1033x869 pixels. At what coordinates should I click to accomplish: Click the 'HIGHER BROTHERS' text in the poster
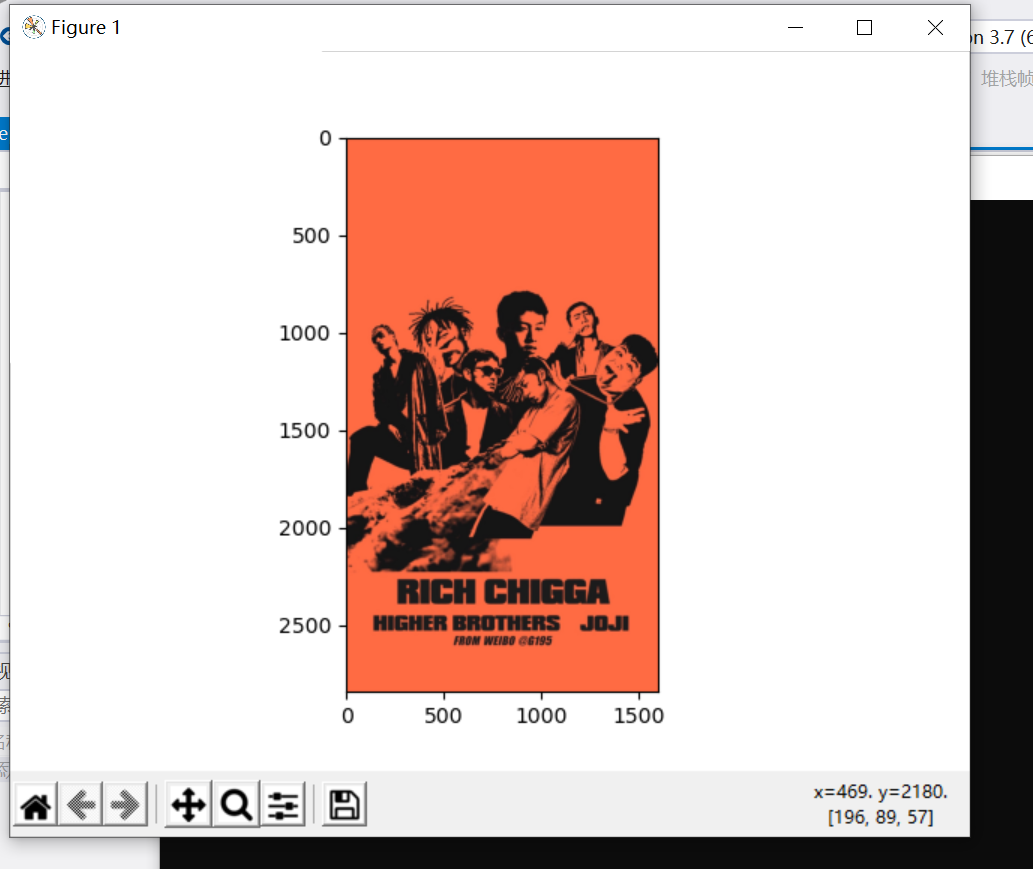point(466,623)
